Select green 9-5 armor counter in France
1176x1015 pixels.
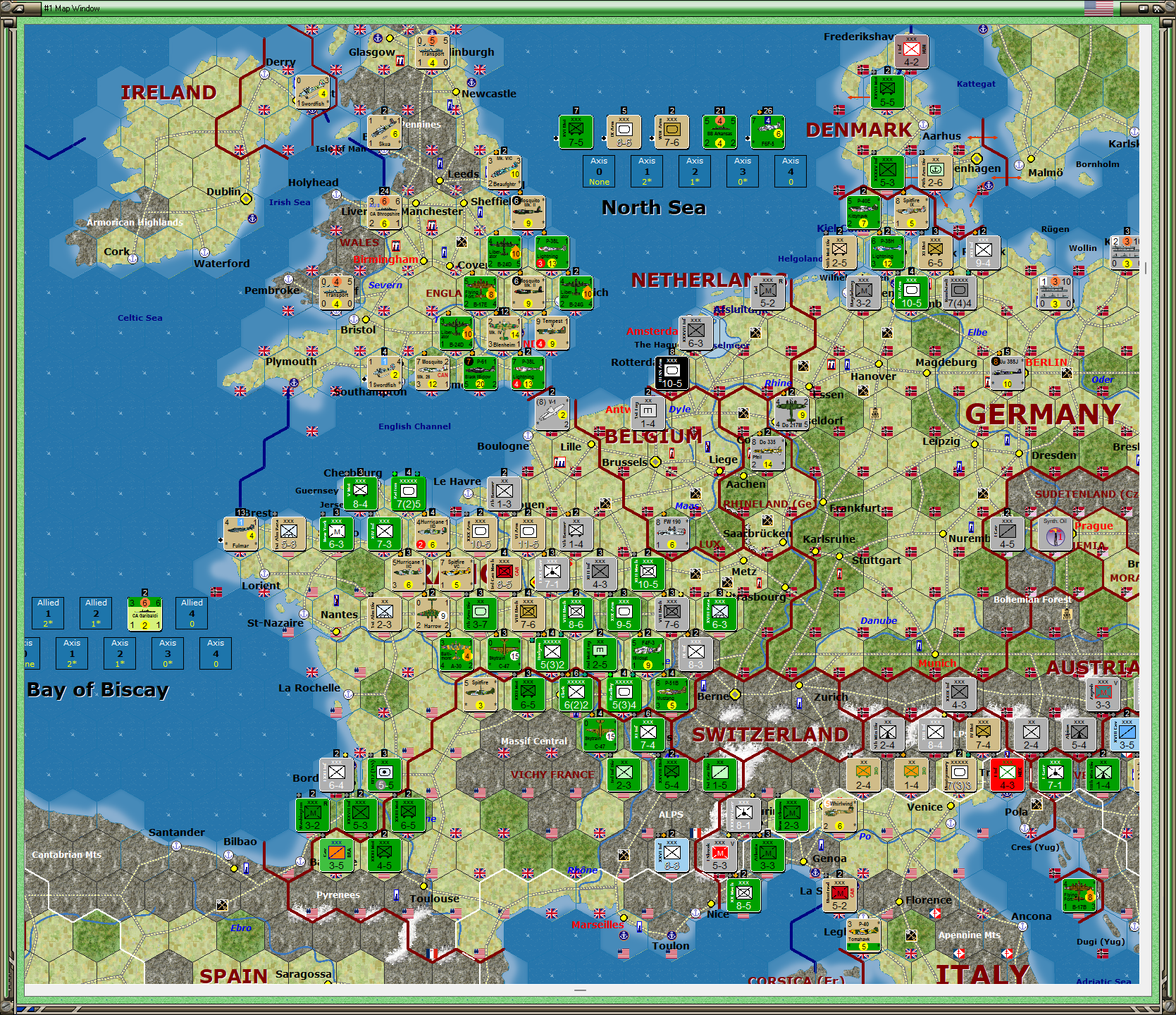(624, 614)
